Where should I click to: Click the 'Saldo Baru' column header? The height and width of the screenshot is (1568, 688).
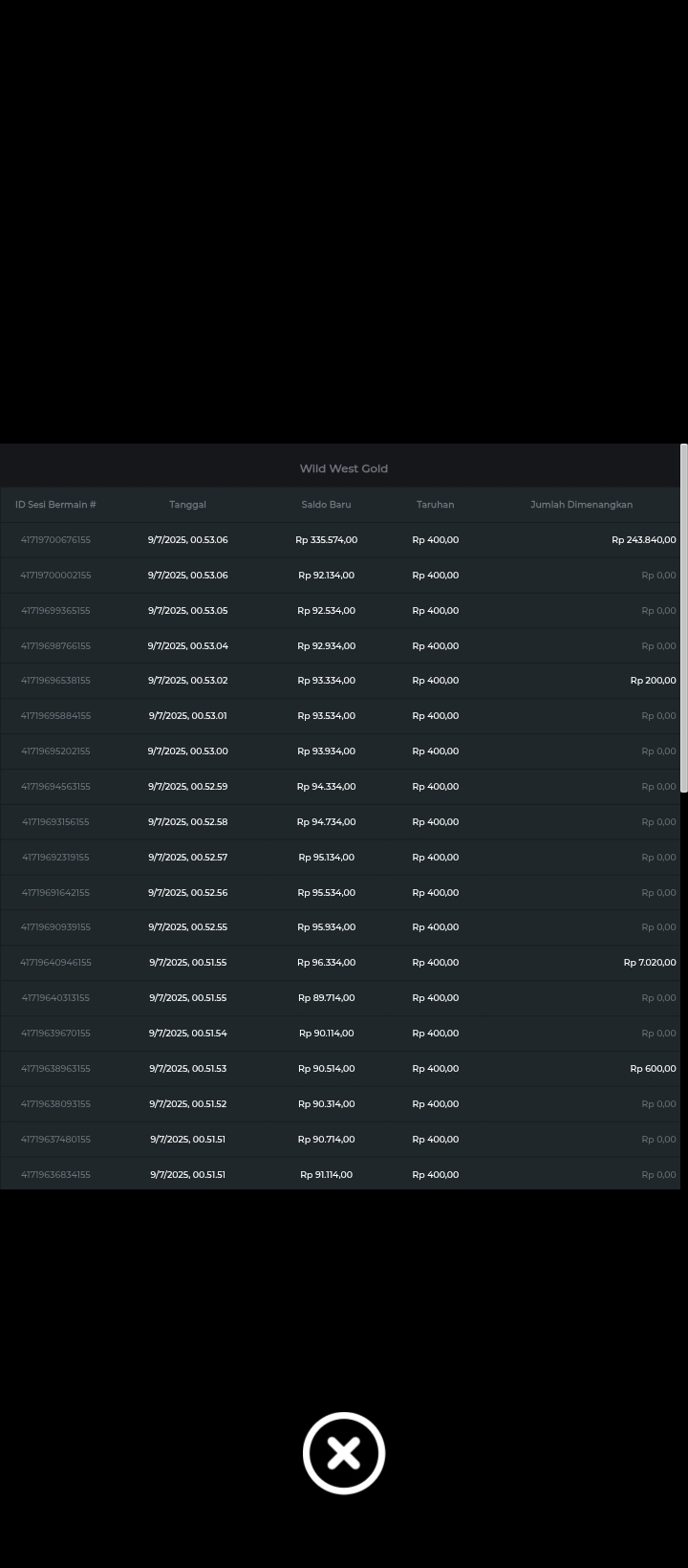[x=326, y=505]
